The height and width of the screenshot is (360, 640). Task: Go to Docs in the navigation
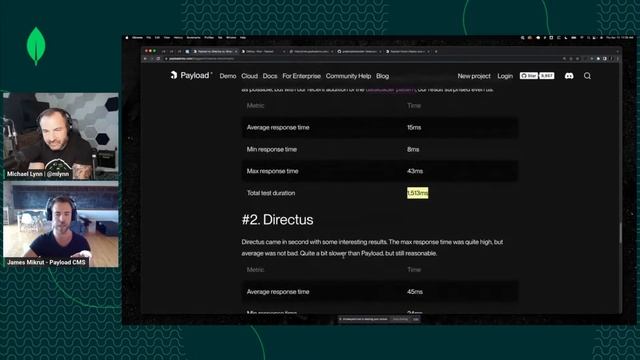(x=270, y=76)
